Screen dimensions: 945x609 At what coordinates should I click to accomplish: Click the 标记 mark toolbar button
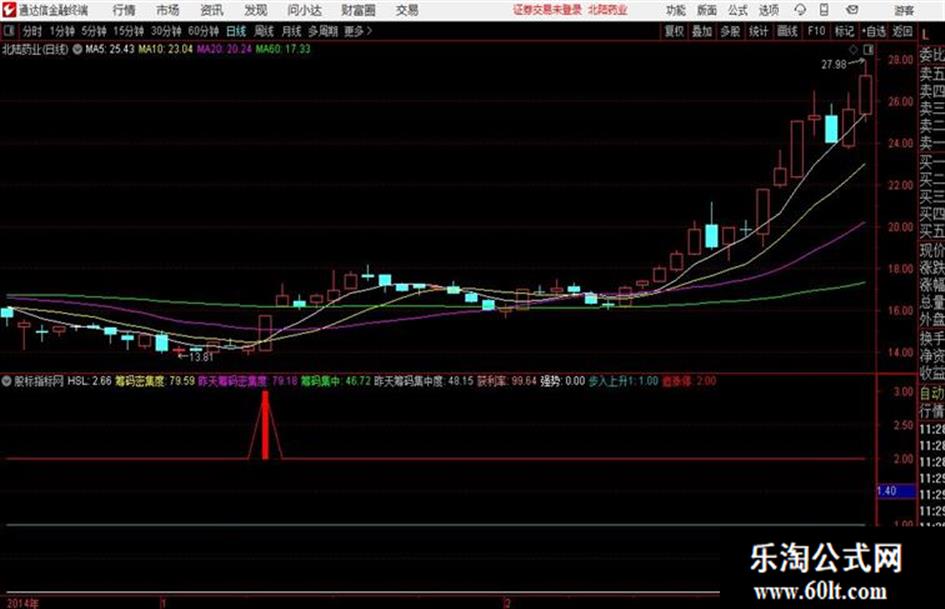coord(844,31)
